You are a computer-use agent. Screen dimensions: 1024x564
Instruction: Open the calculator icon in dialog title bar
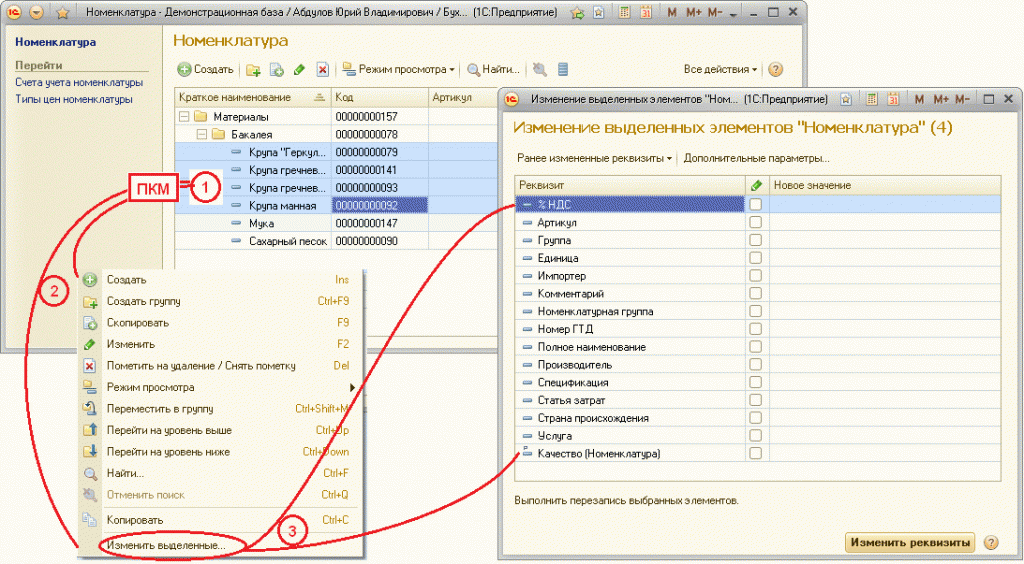[871, 99]
